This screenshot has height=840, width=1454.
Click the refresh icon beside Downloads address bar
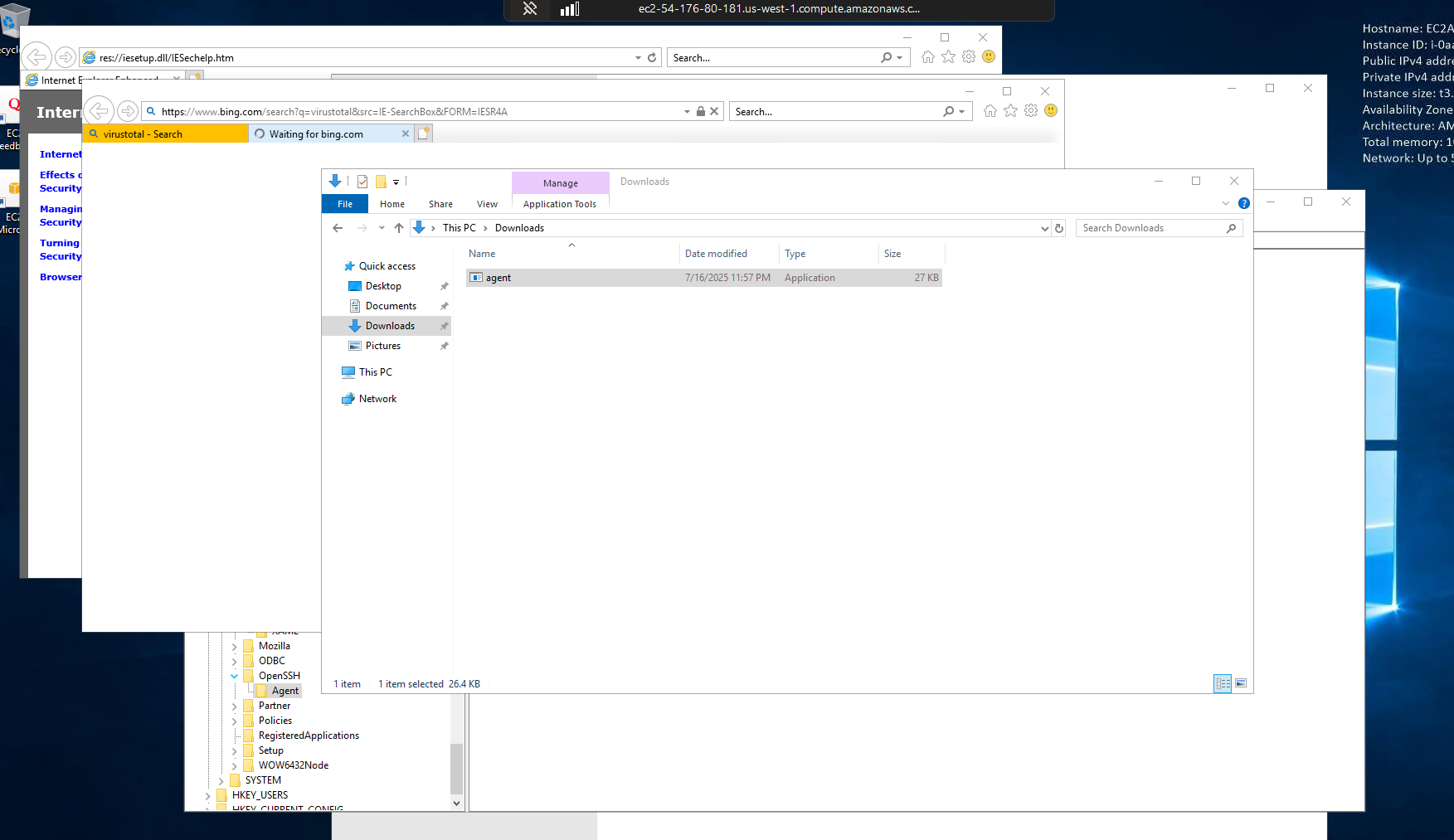(x=1059, y=228)
